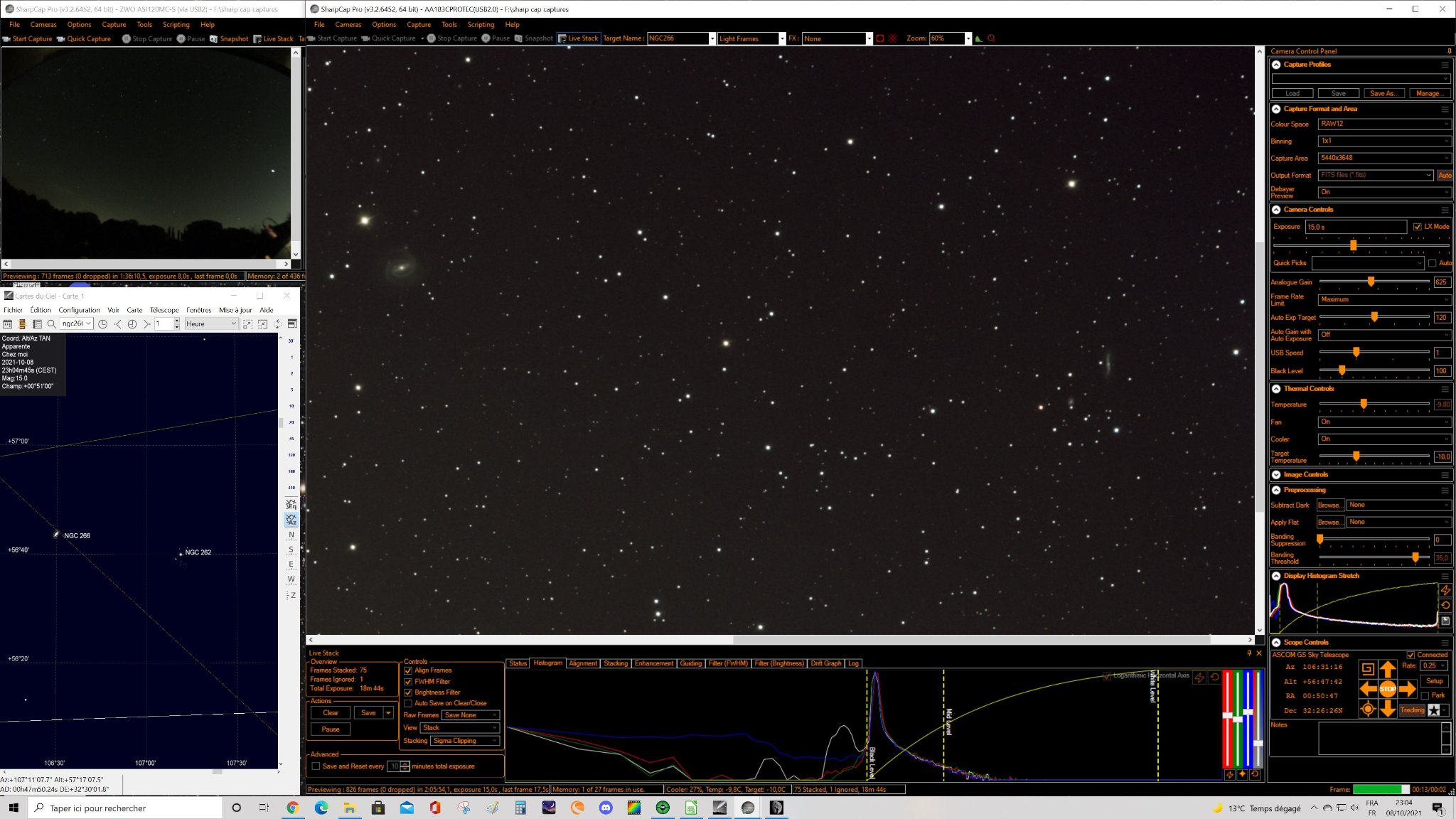Click the S (south) direction icon in Cartes du Ciel

[x=291, y=550]
